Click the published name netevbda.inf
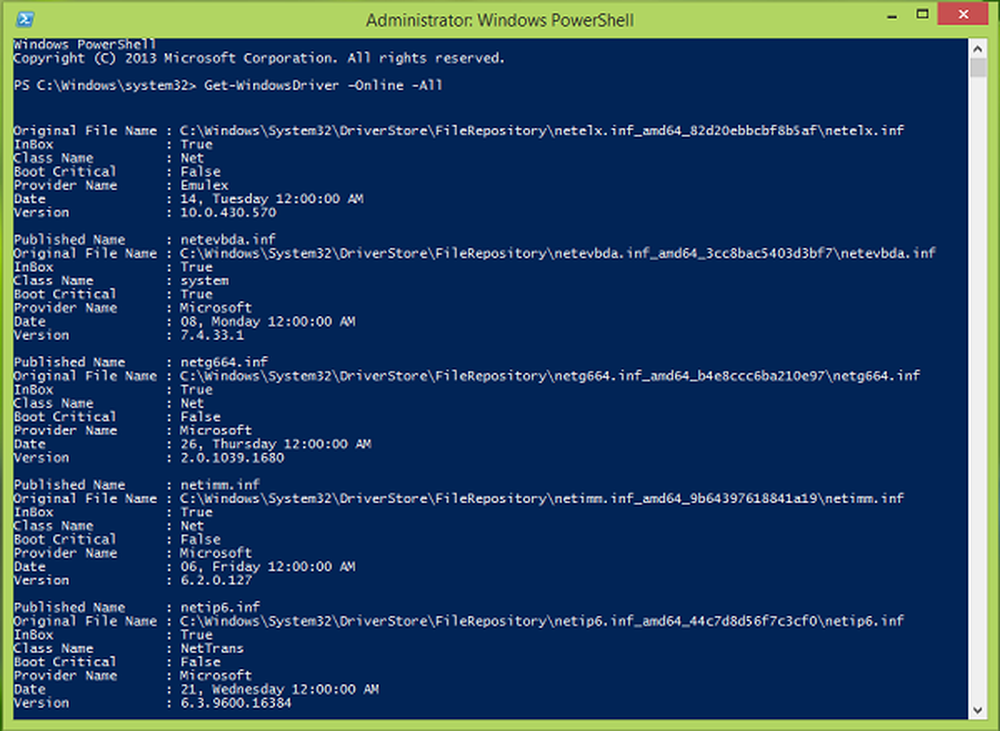The image size is (1000, 731). click(x=228, y=240)
